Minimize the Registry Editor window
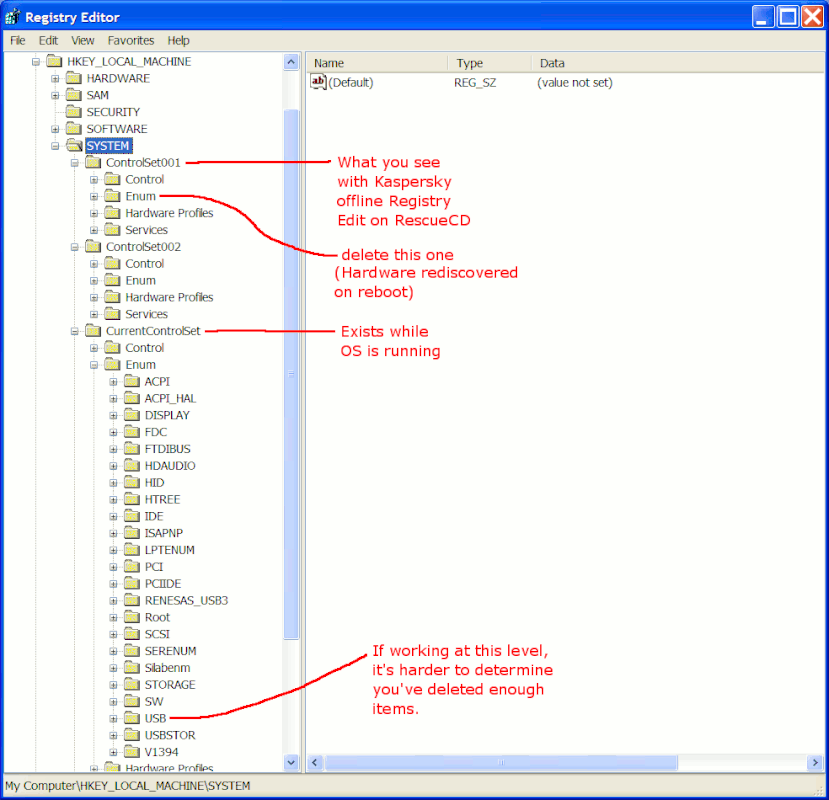829x800 pixels. 763,17
